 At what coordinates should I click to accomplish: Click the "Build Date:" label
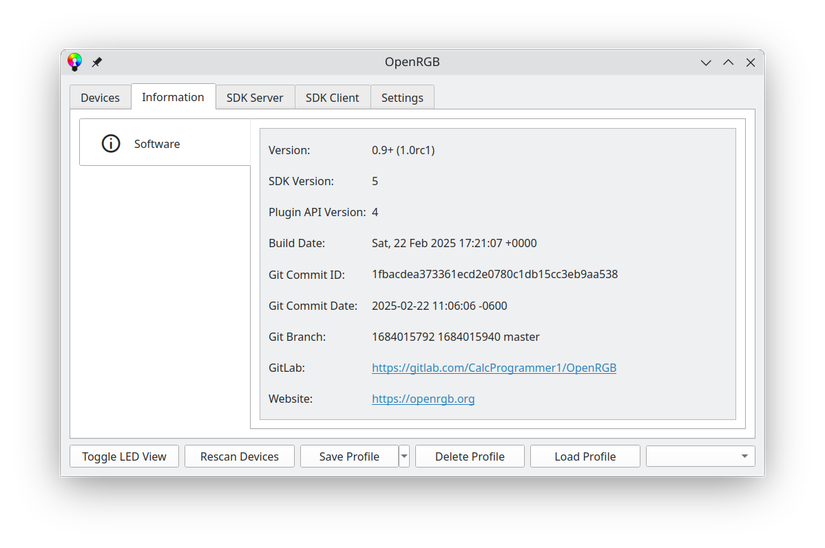pyautogui.click(x=297, y=243)
